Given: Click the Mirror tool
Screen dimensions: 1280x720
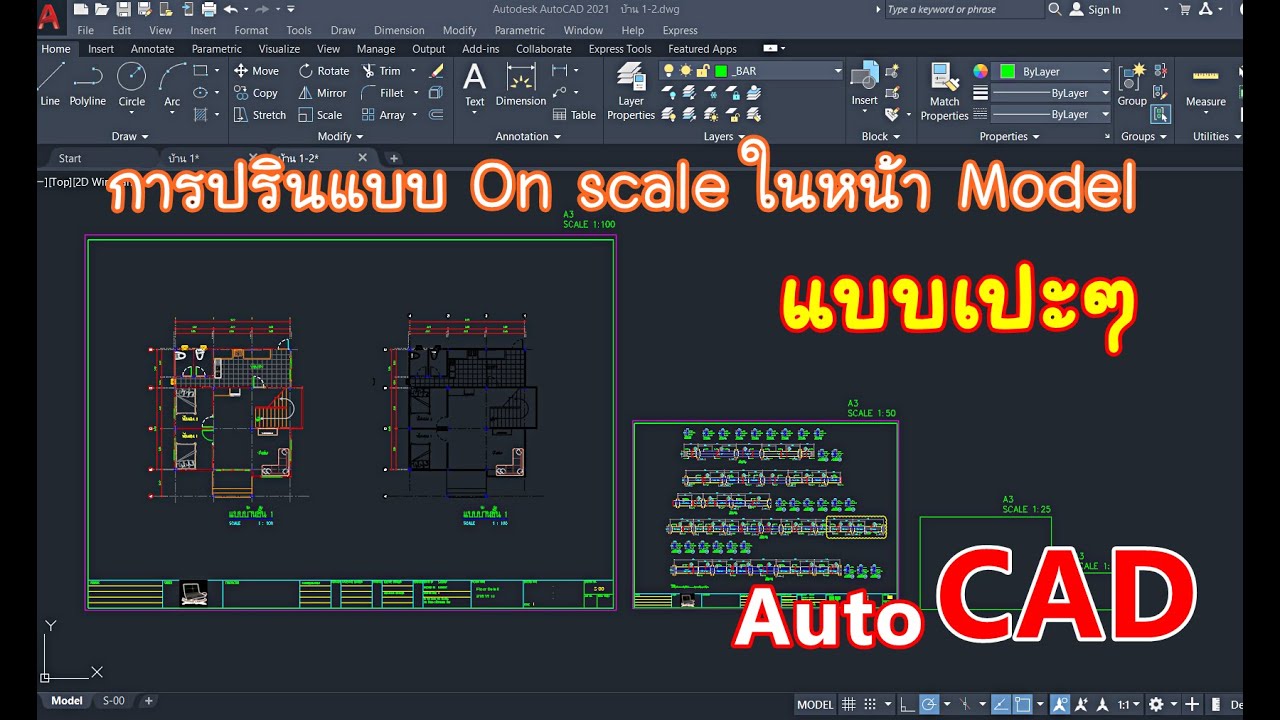Looking at the screenshot, I should point(322,93).
